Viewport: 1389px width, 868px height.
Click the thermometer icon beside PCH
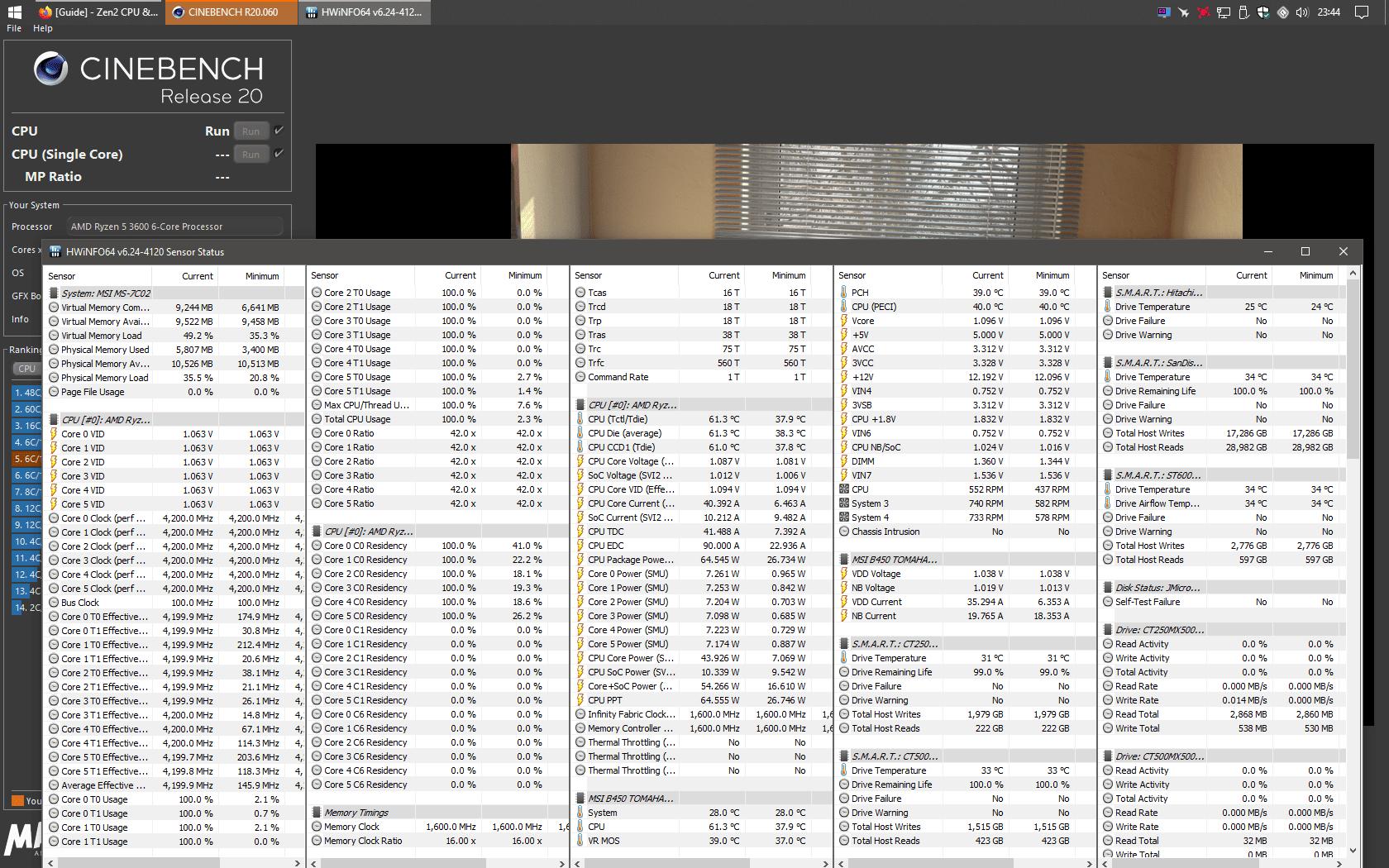pos(844,293)
